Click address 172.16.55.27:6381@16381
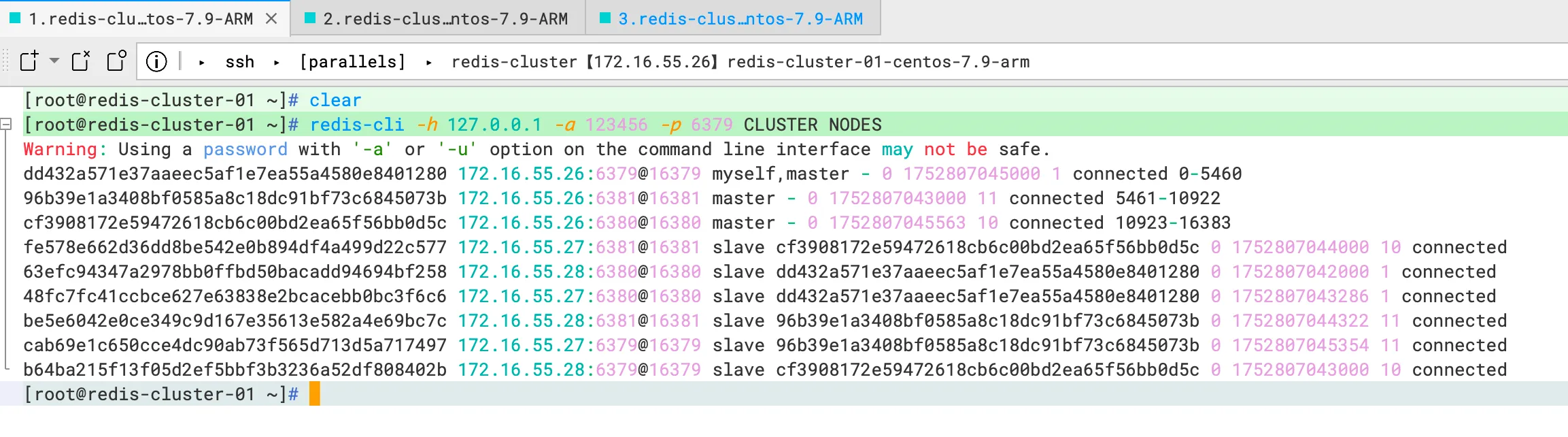 point(579,247)
